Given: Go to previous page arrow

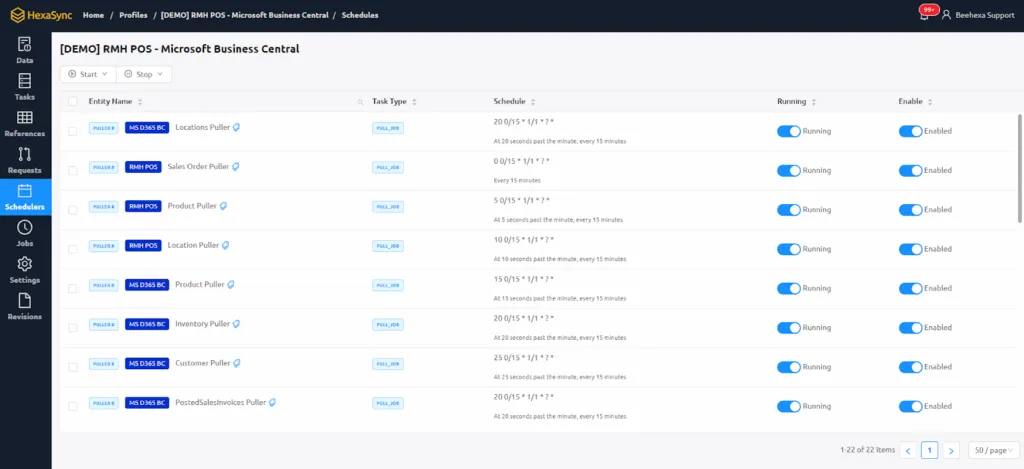Looking at the screenshot, I should coord(908,450).
